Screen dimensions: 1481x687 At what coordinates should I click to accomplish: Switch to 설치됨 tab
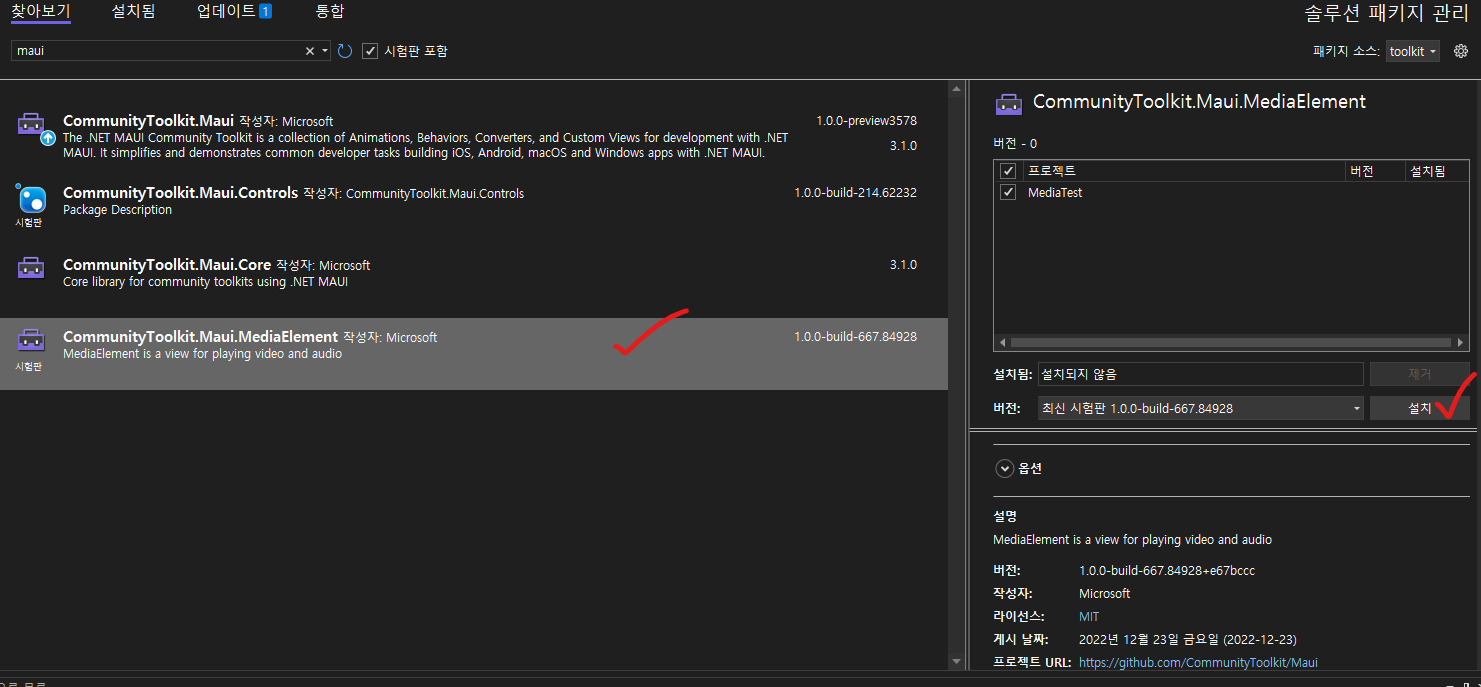pos(133,11)
